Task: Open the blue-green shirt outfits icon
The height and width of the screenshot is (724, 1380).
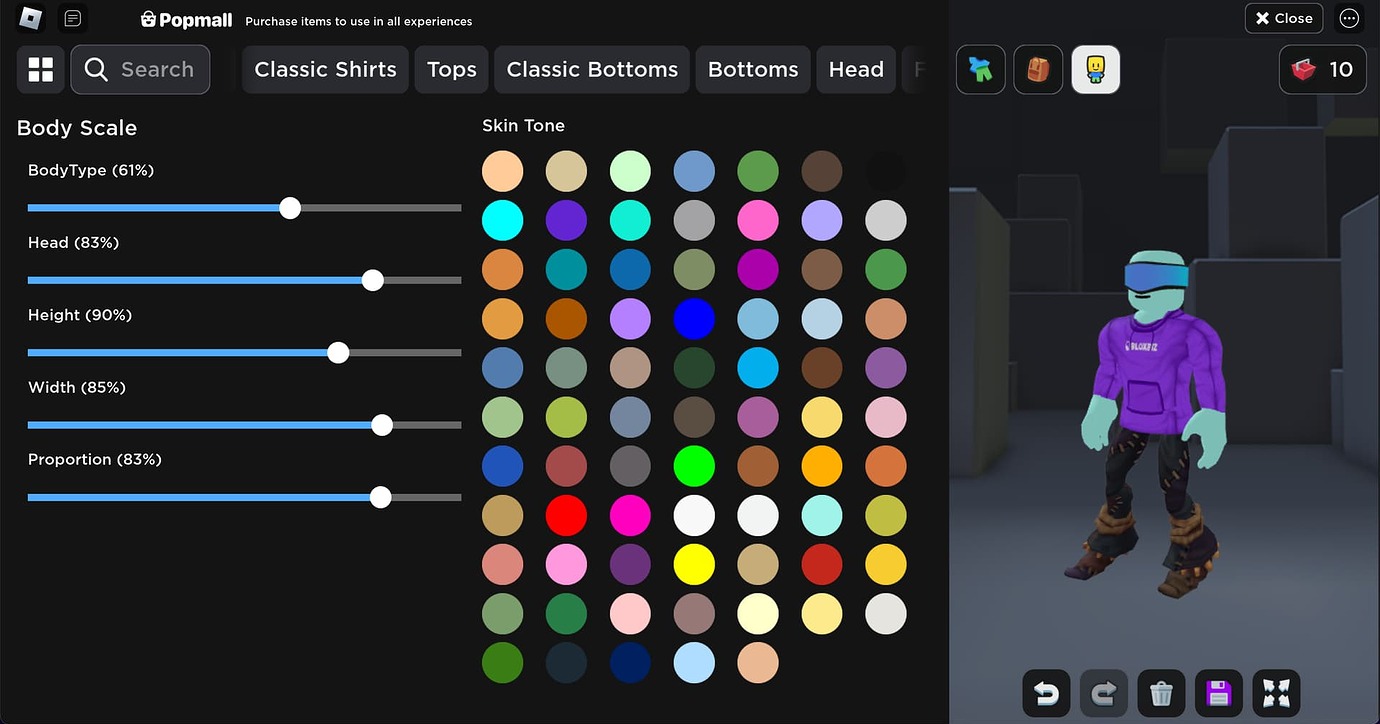Action: click(x=980, y=69)
